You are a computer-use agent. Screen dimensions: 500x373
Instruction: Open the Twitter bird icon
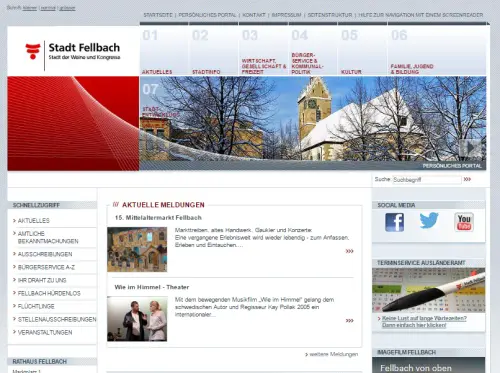tap(429, 220)
